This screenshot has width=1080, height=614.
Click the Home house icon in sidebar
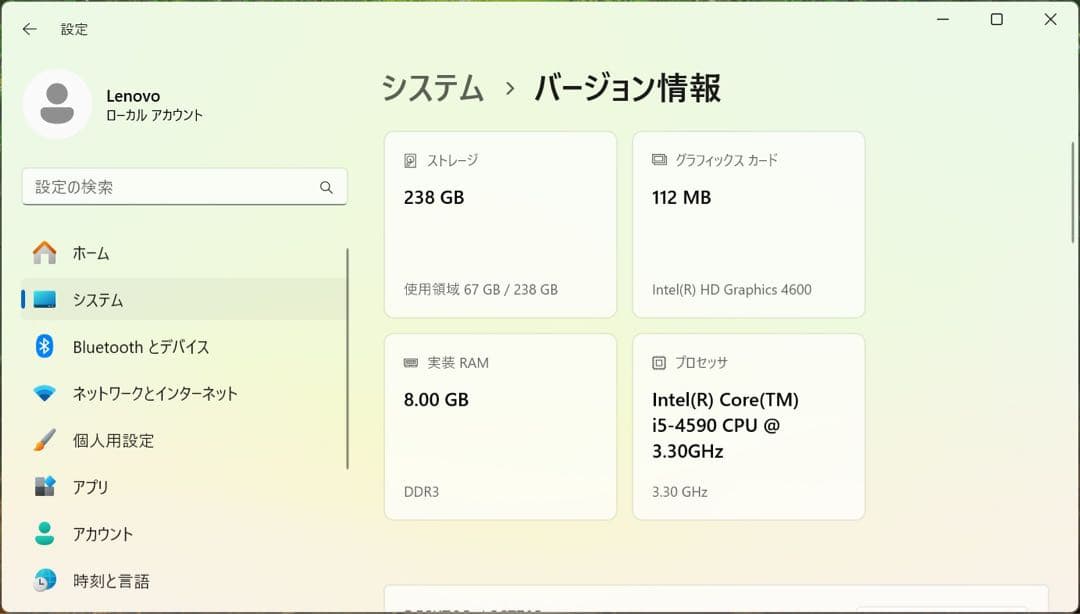tap(45, 253)
